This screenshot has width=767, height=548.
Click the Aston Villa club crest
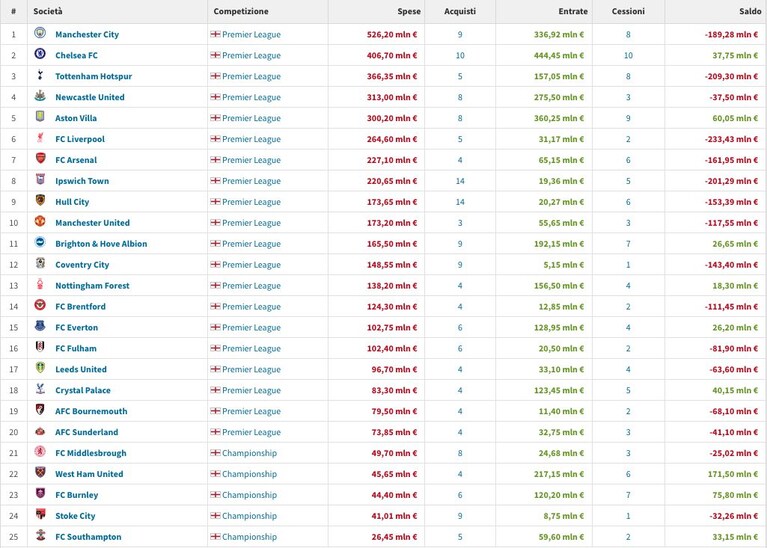click(x=40, y=116)
